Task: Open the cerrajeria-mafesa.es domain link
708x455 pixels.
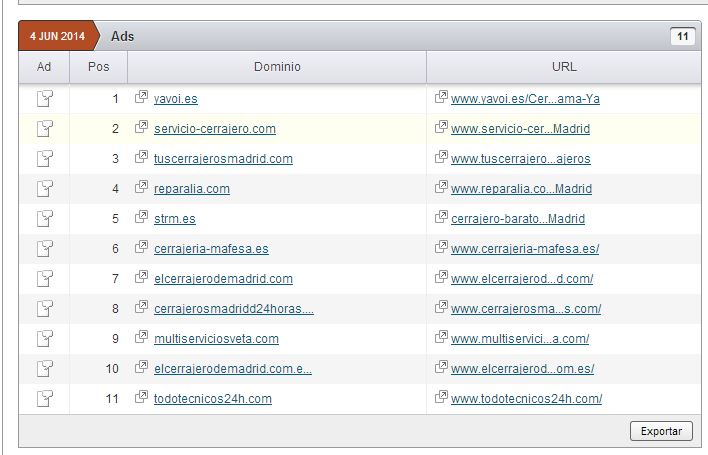Action: (x=211, y=249)
